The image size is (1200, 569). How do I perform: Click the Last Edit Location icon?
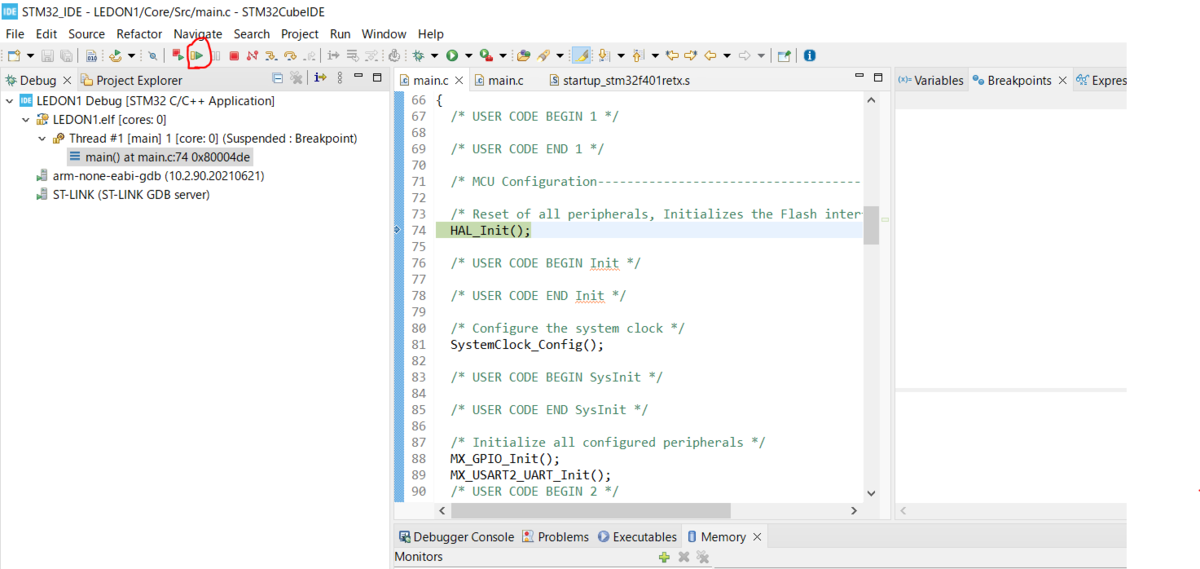[x=672, y=55]
